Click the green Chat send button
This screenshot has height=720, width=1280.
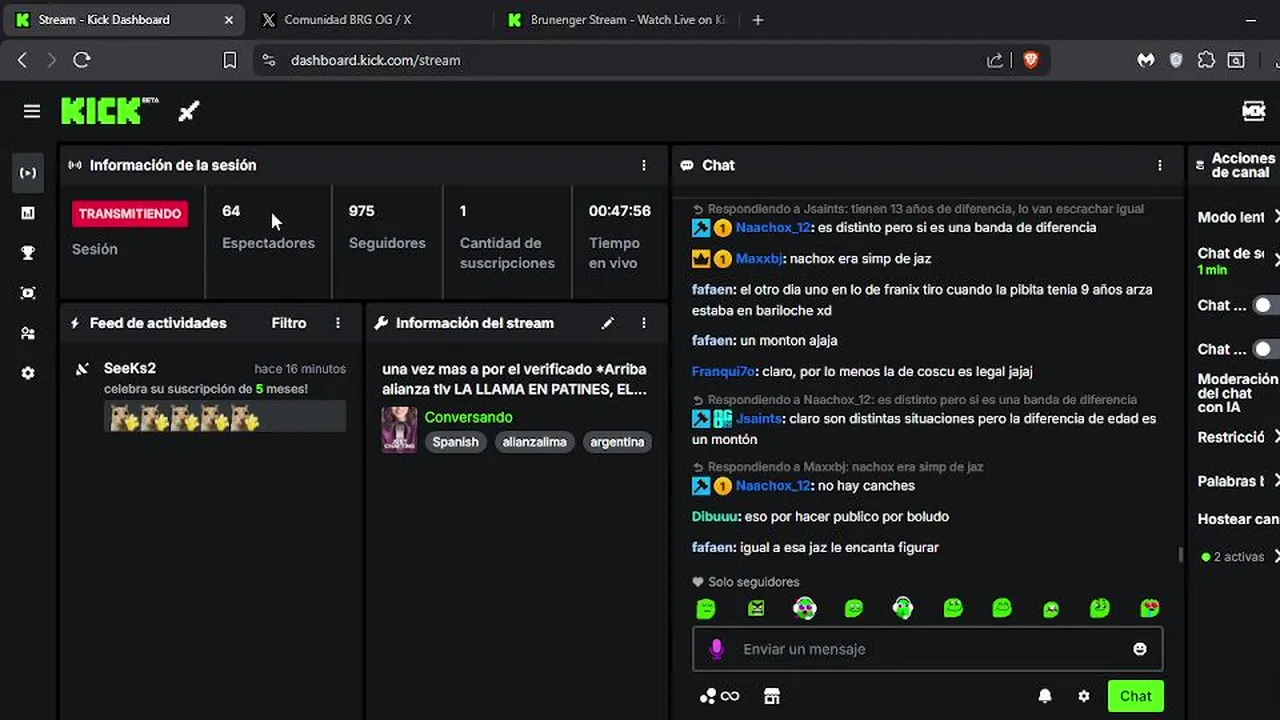pos(1135,696)
